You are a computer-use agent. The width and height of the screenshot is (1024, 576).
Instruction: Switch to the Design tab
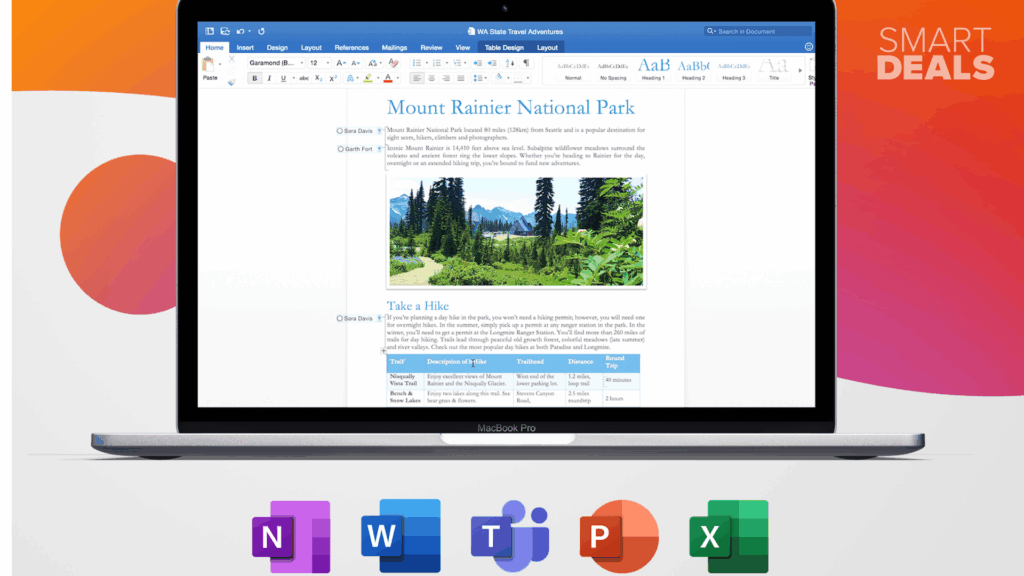[277, 48]
